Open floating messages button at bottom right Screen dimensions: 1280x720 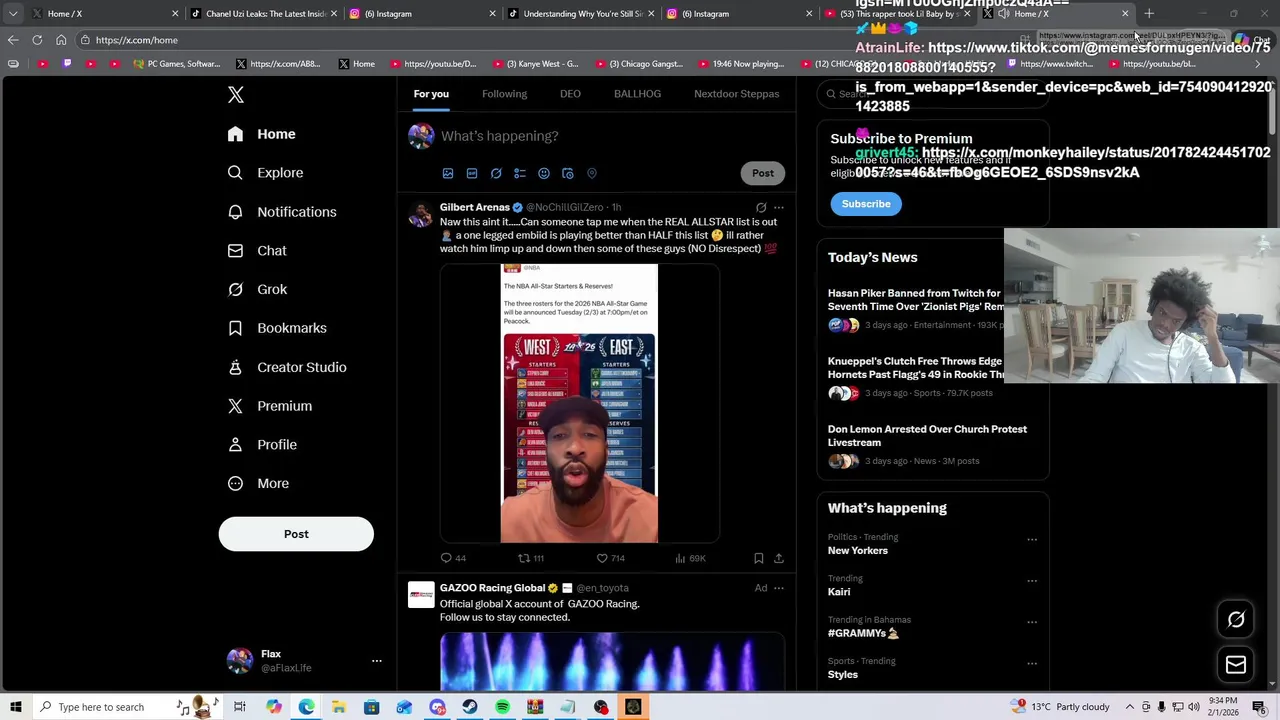(1236, 665)
